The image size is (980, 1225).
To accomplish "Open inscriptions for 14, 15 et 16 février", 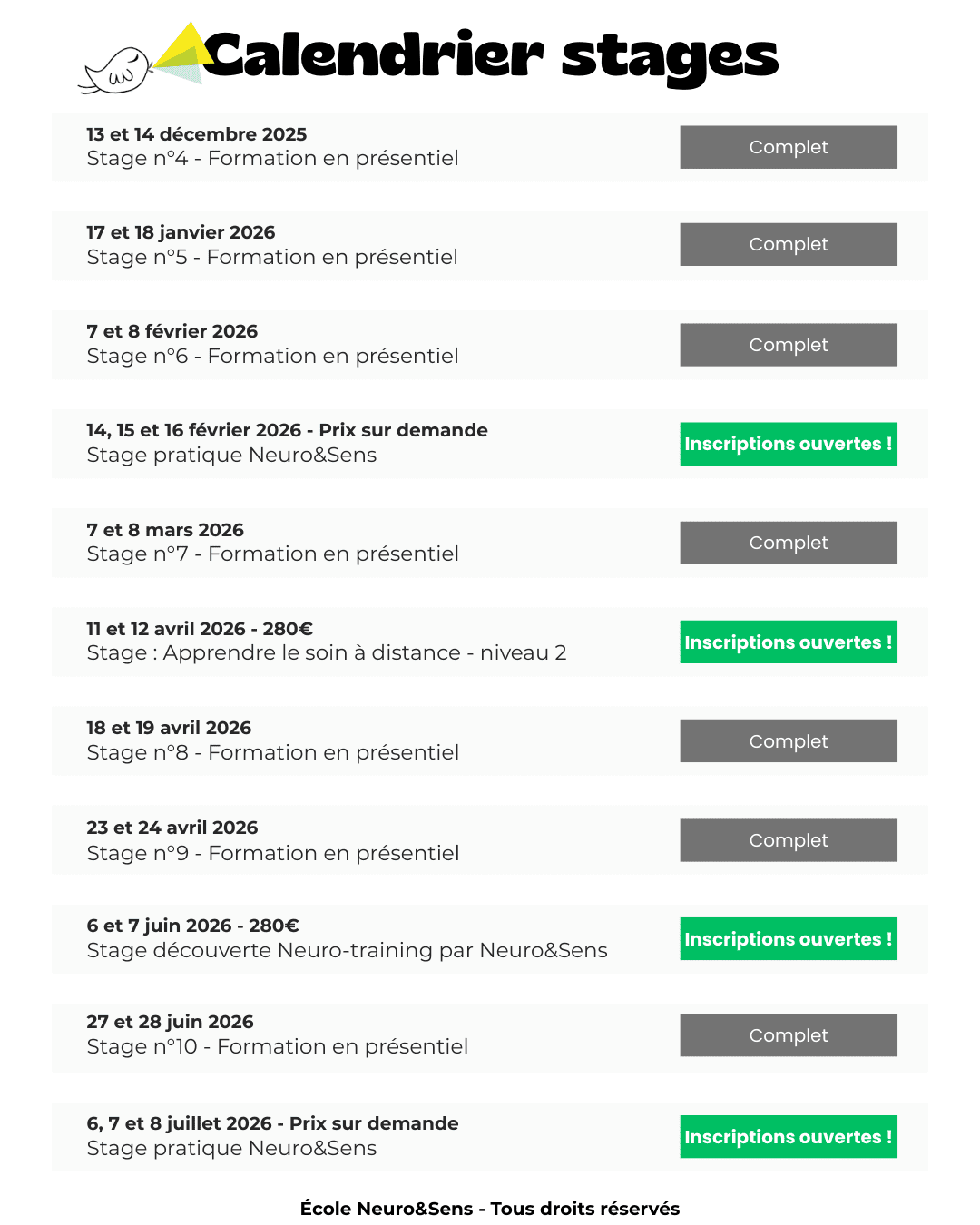I will pos(788,444).
